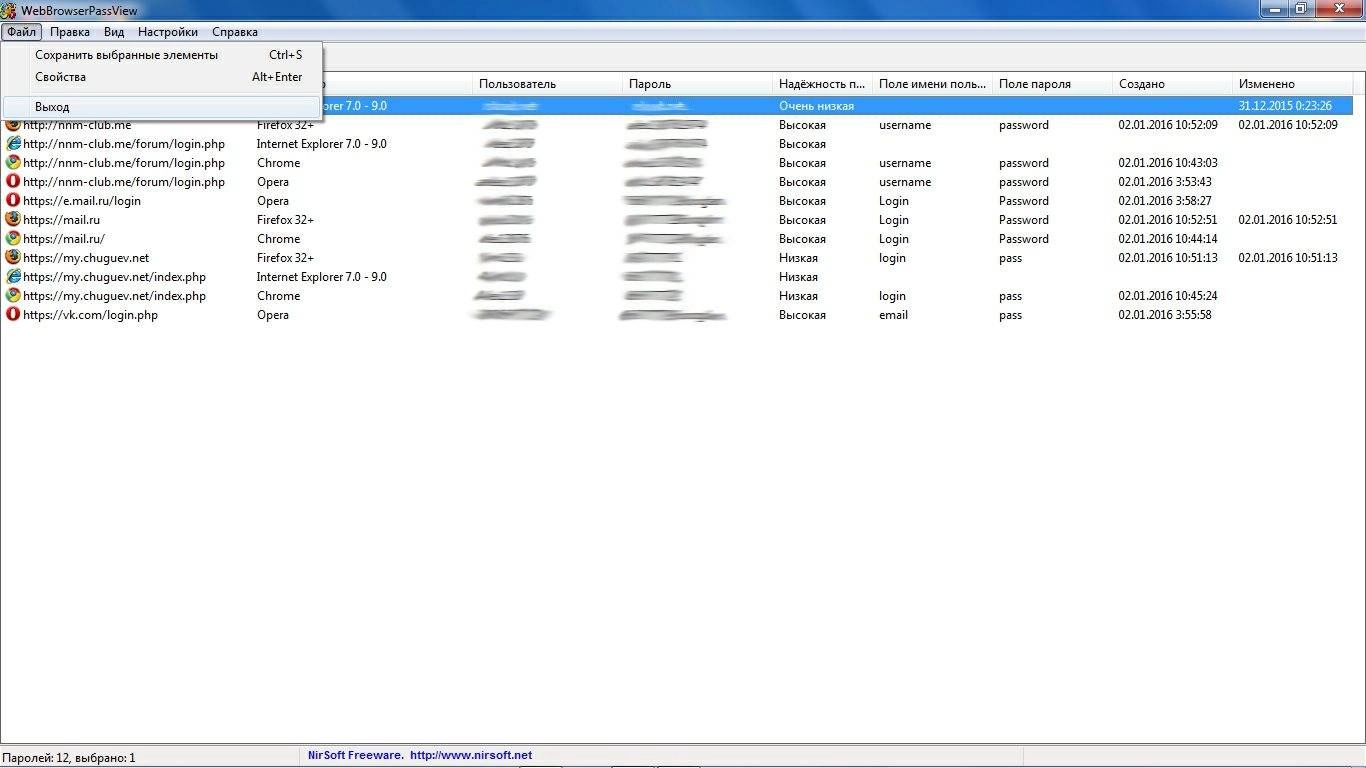Click Opera icon beside https://e.mail.ru/login
The width and height of the screenshot is (1366, 768).
pyautogui.click(x=13, y=201)
